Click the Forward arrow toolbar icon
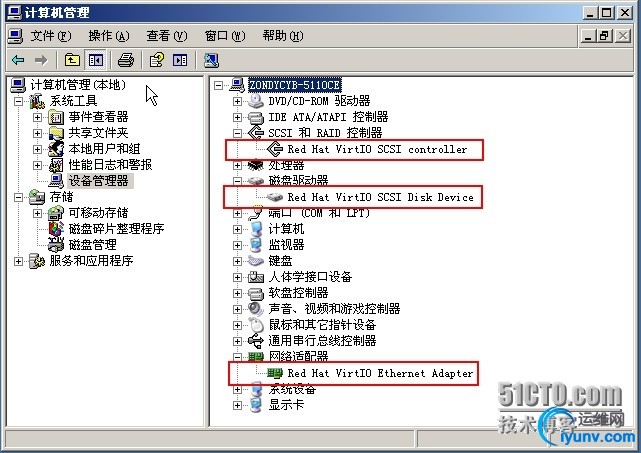The width and height of the screenshot is (641, 453). (41, 61)
